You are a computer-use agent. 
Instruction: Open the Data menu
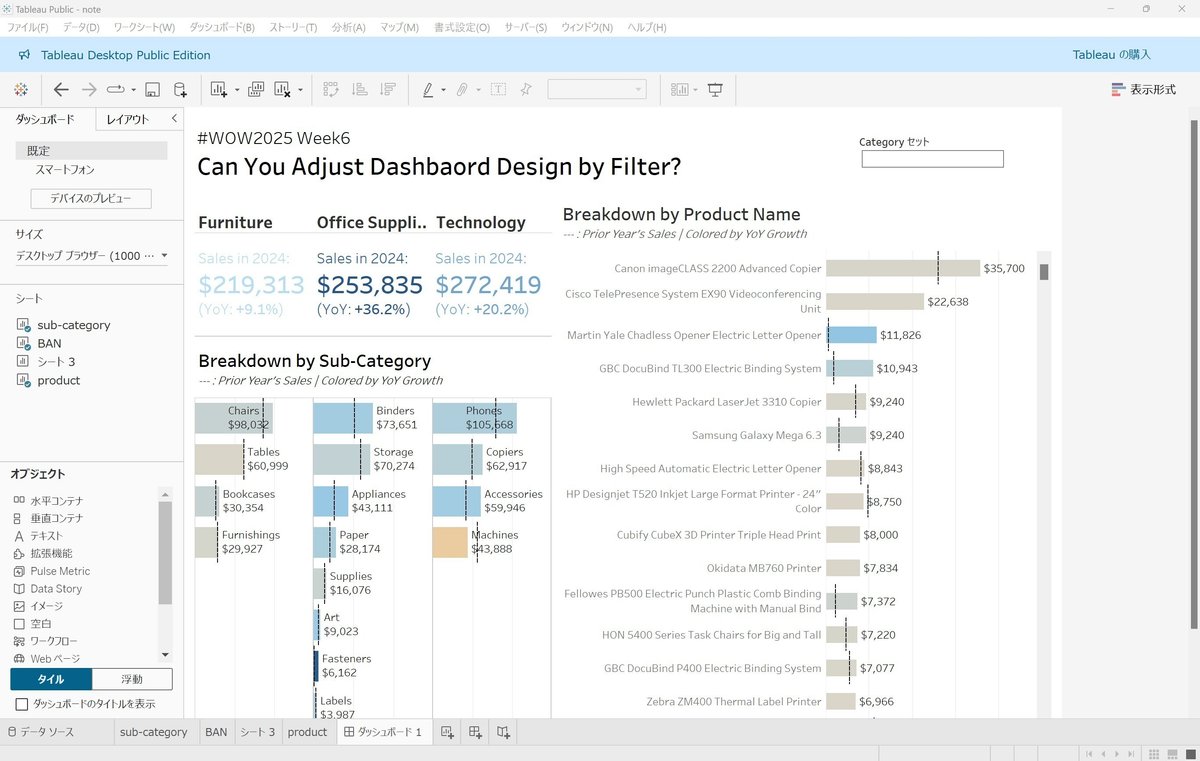tap(81, 27)
